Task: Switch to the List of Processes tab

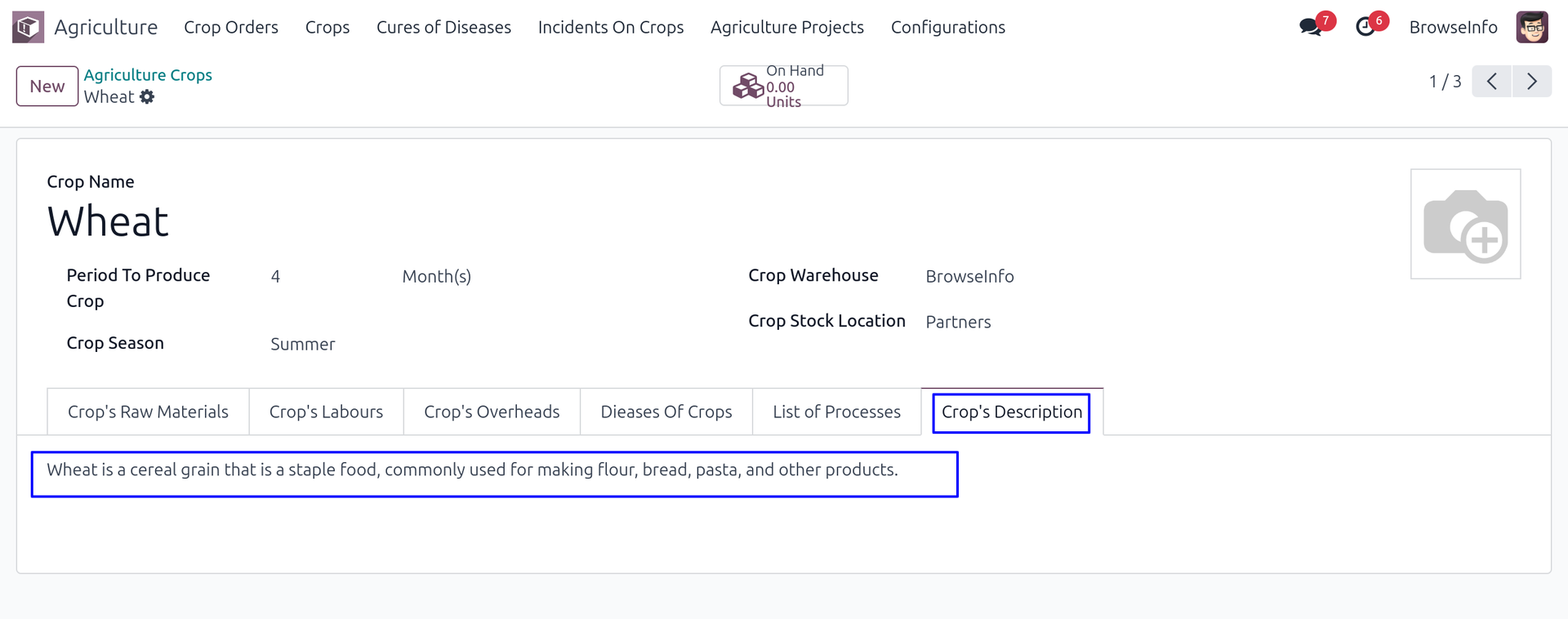Action: (x=836, y=412)
